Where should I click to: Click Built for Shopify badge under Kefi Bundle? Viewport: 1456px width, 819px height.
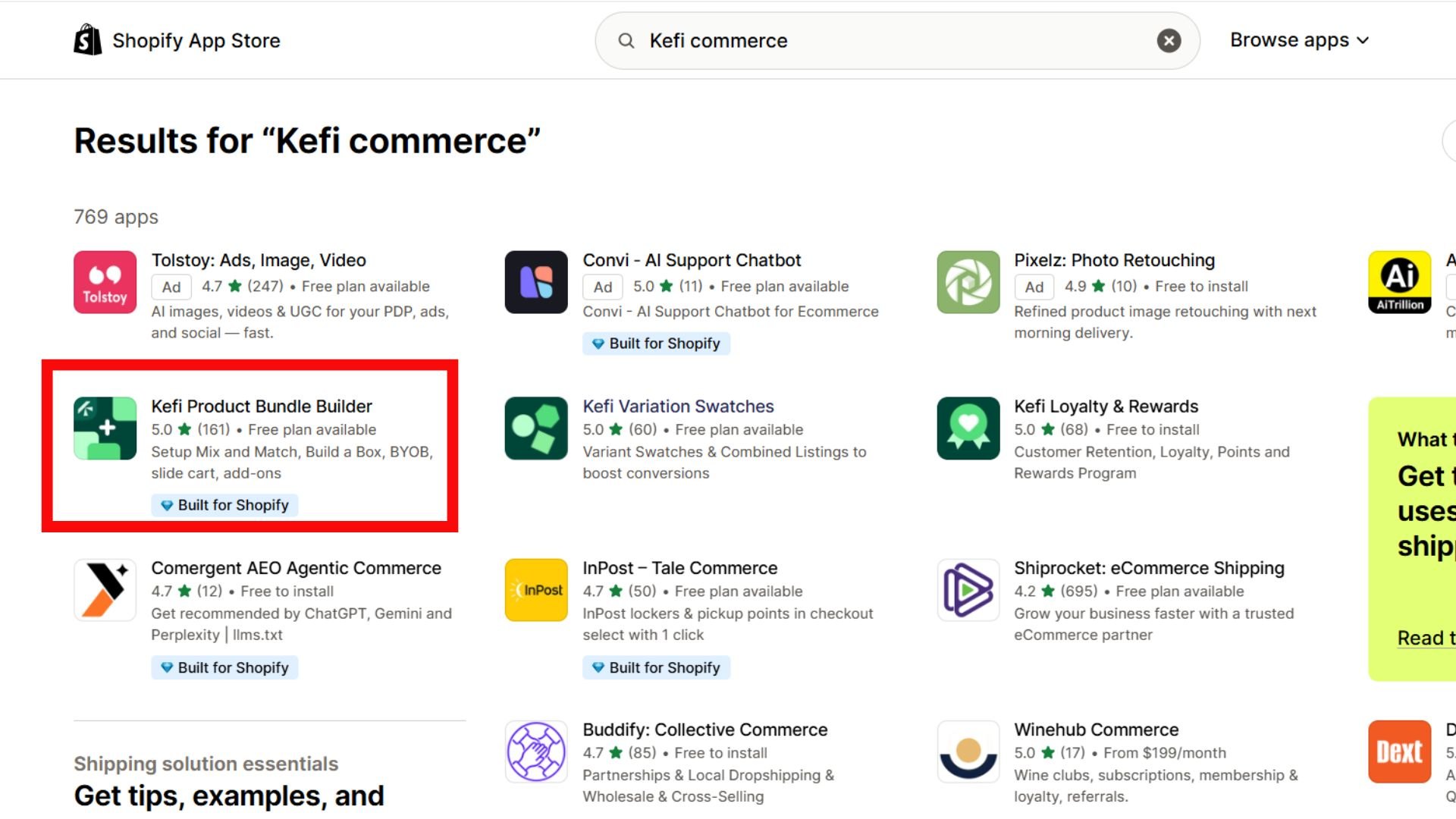click(224, 505)
